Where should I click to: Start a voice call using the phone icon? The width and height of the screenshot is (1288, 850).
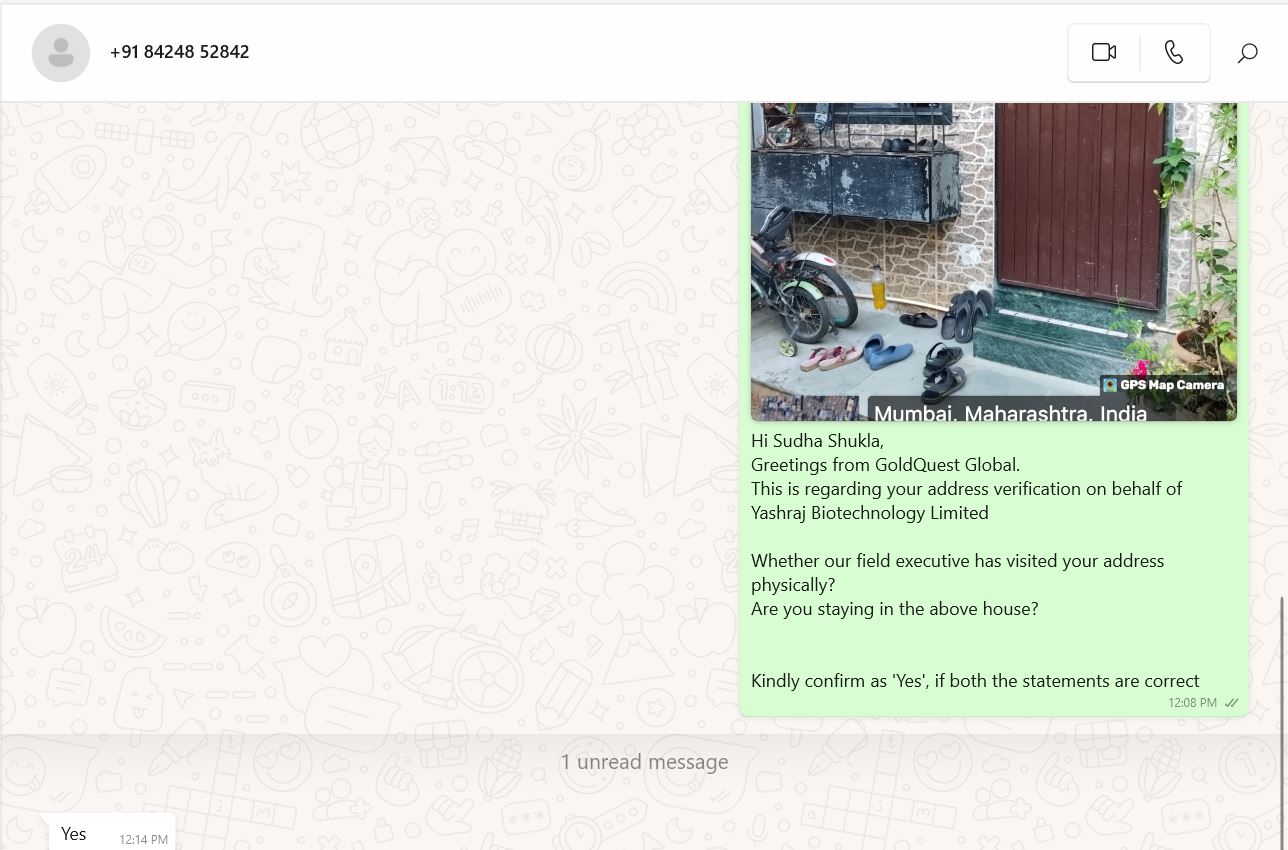click(x=1174, y=52)
